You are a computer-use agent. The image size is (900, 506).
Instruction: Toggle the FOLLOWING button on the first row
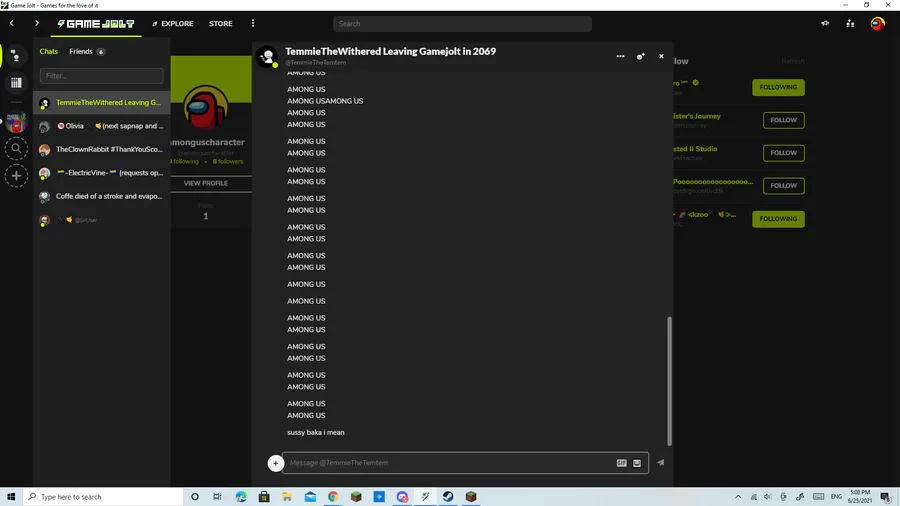(x=778, y=87)
